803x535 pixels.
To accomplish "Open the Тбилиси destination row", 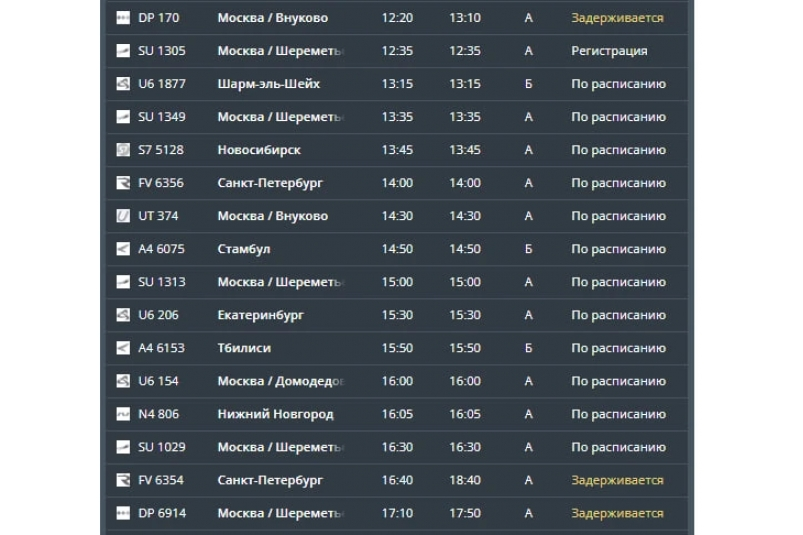I will [244, 348].
